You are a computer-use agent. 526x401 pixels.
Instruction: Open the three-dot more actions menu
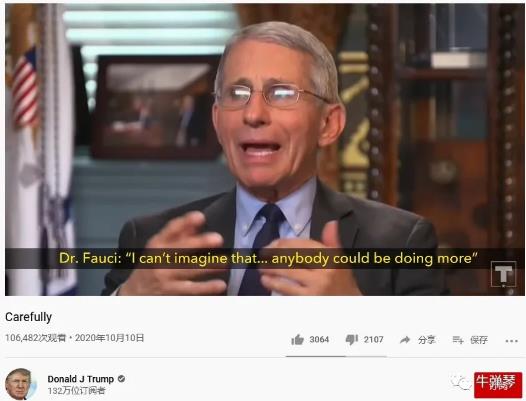(511, 341)
